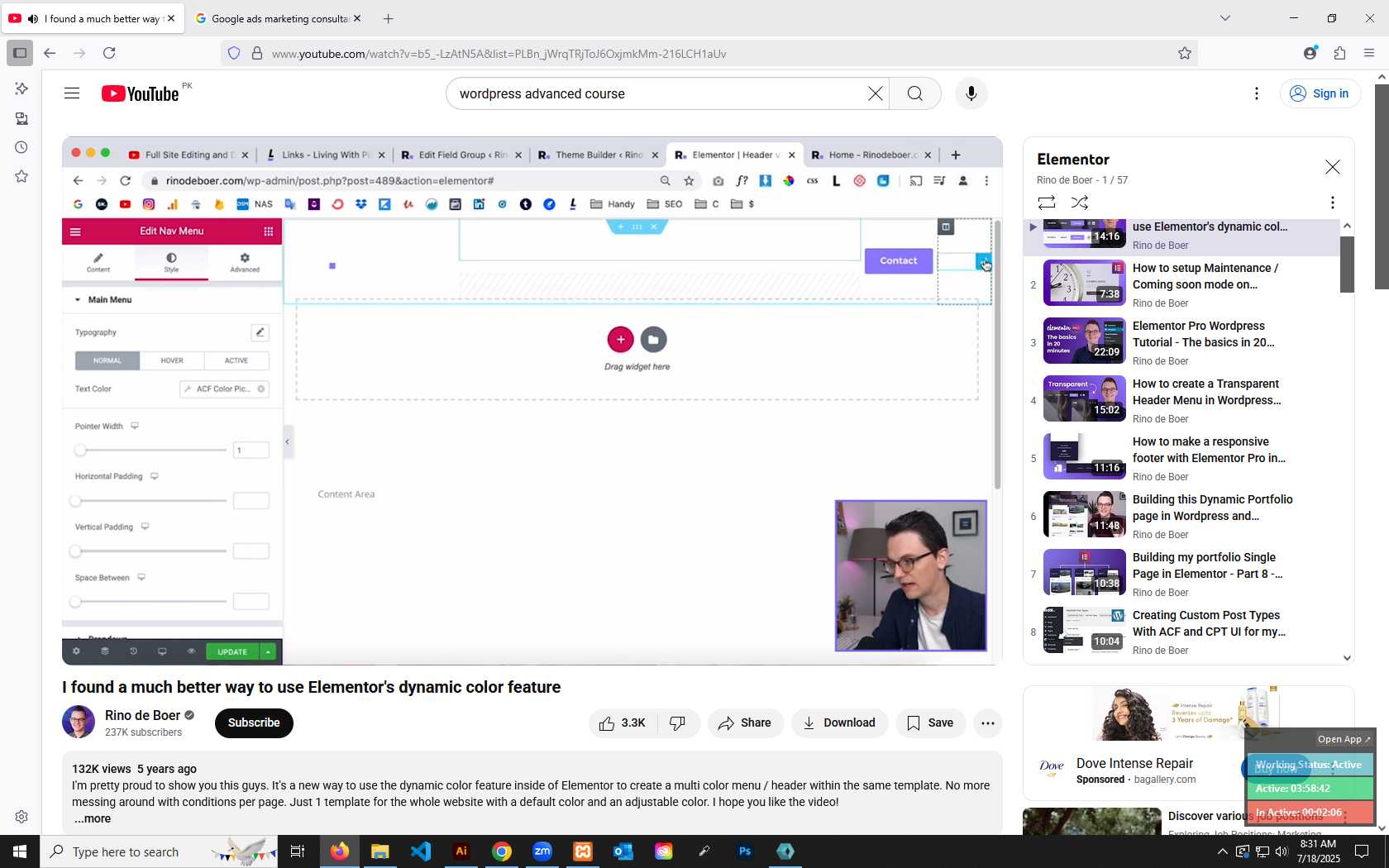Viewport: 1389px width, 868px height.
Task: Expand the description with ...more
Action: tap(93, 818)
